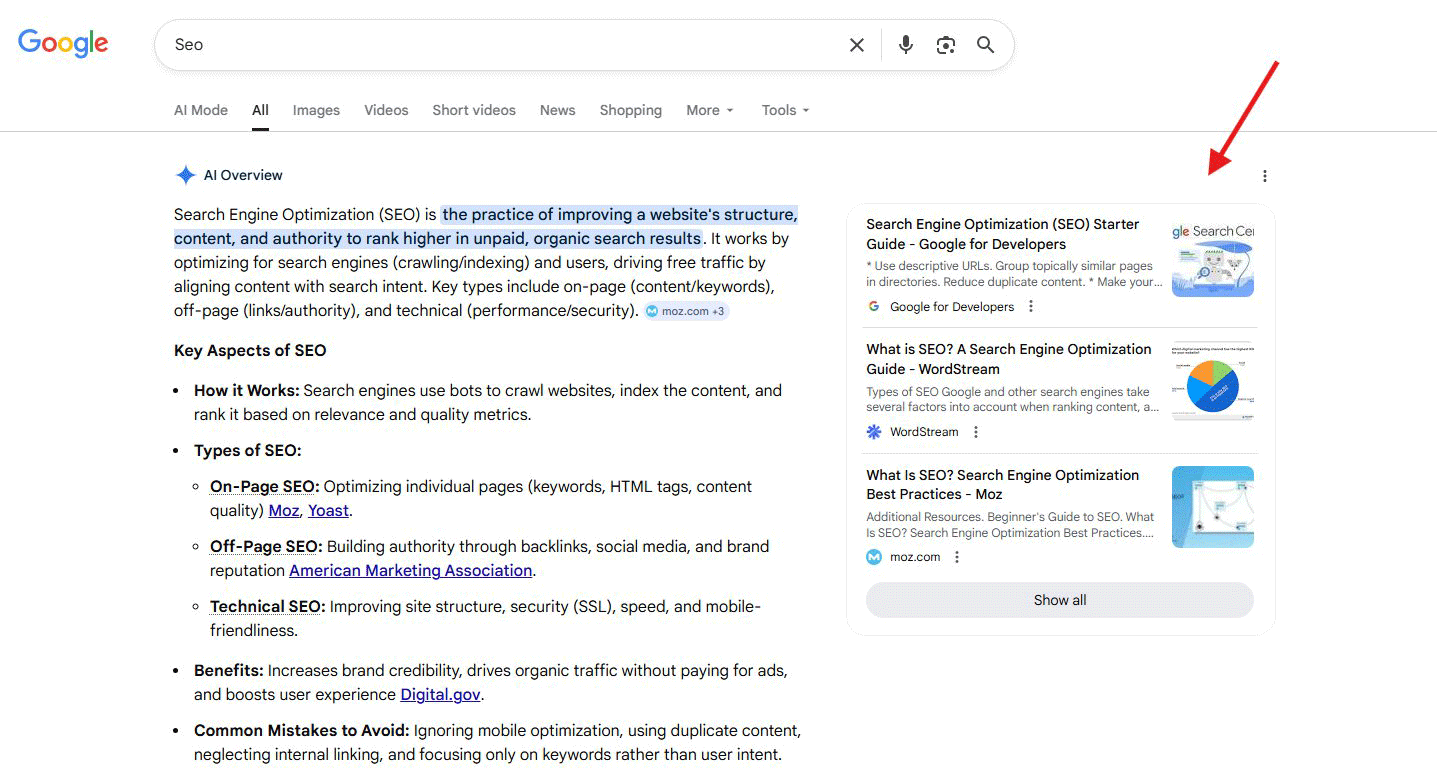Click the highlighted SEO definition text
The width and height of the screenshot is (1437, 768).
[x=487, y=226]
